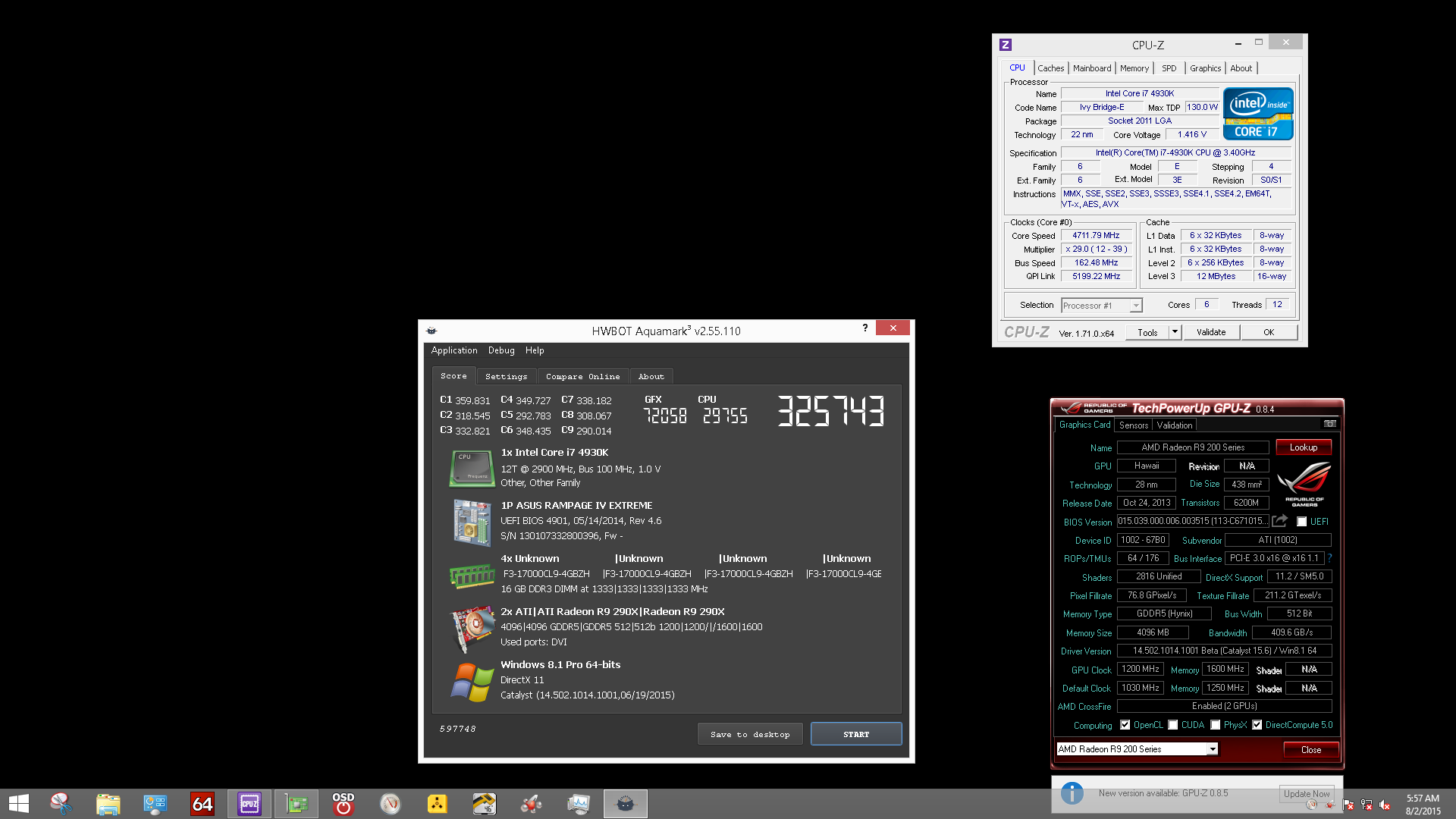Screen dimensions: 1456x819
Task: Click the blue info icon in GPU-Z update notice
Action: (1072, 793)
